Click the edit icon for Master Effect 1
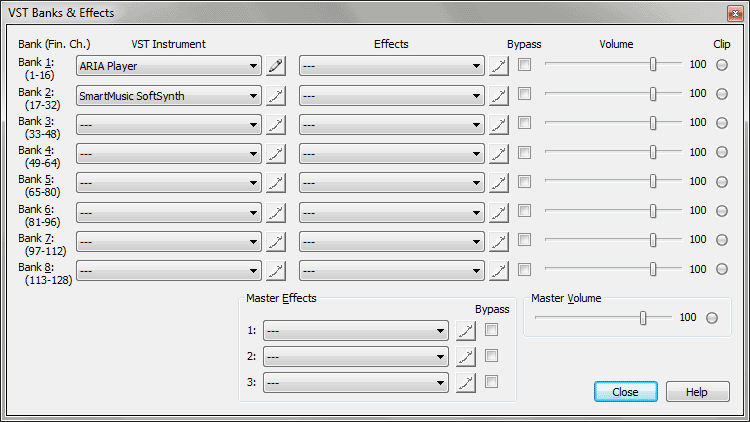Viewport: 750px width, 422px height. pos(466,331)
